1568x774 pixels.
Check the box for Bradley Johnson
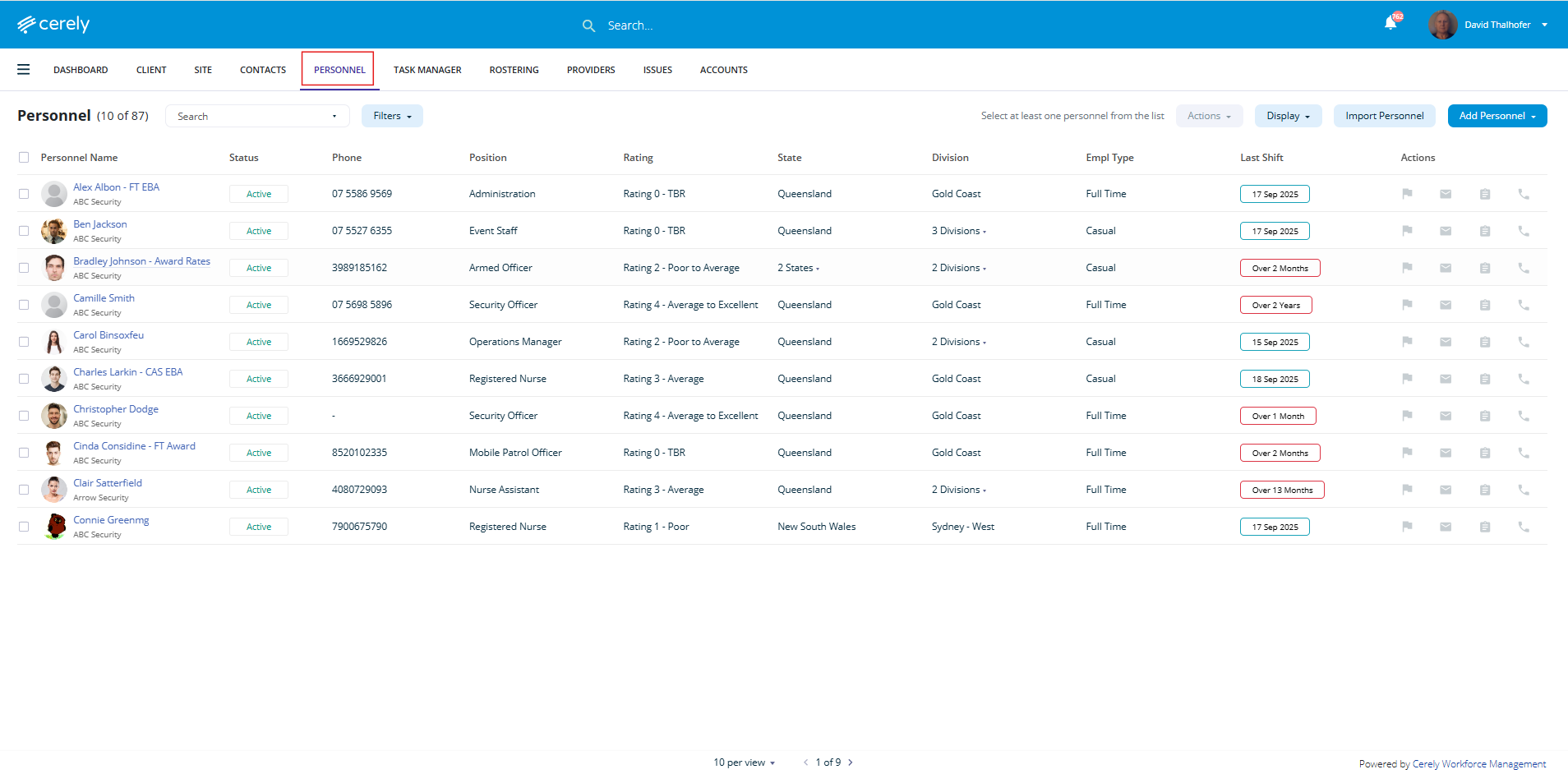24,268
